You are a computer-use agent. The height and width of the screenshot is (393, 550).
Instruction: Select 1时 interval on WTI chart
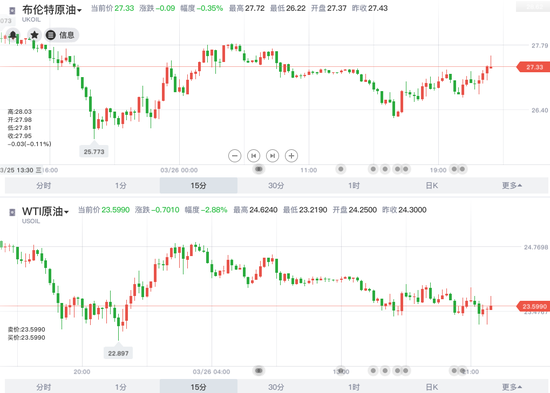[x=354, y=387]
